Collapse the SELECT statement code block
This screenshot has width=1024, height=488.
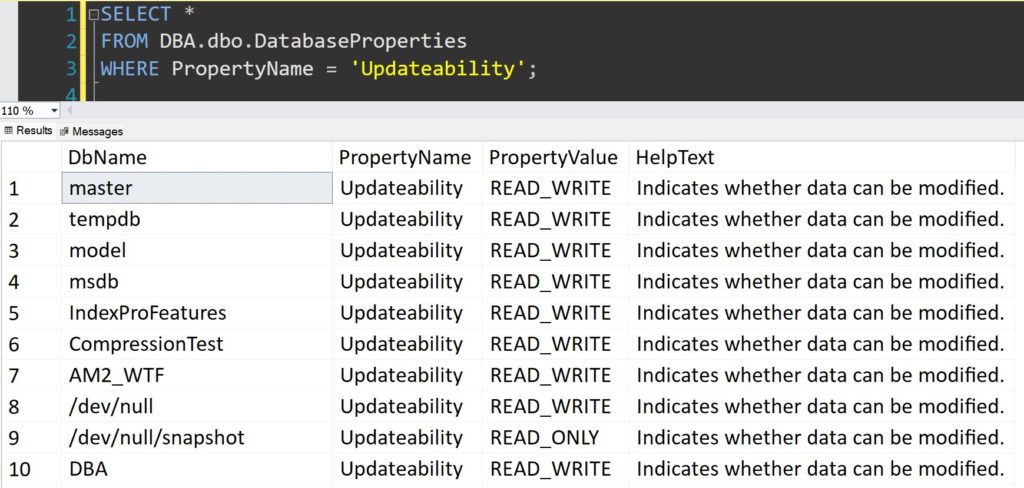point(93,14)
